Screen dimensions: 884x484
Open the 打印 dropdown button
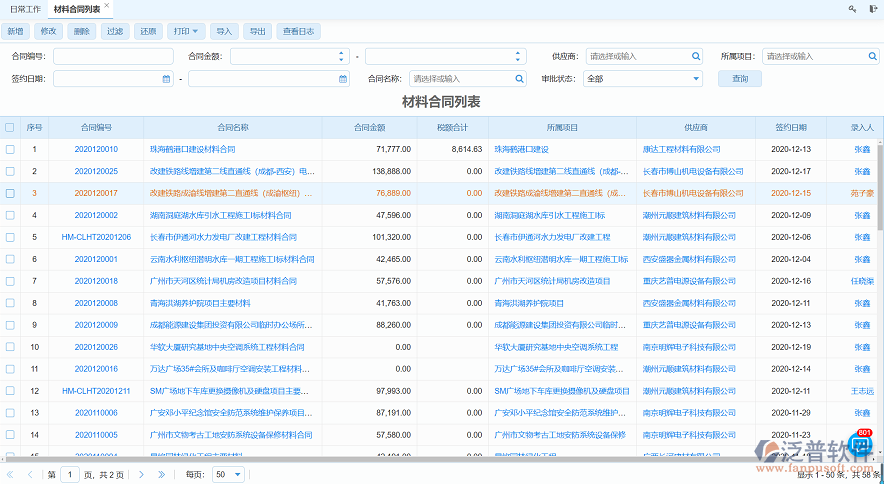coord(186,31)
